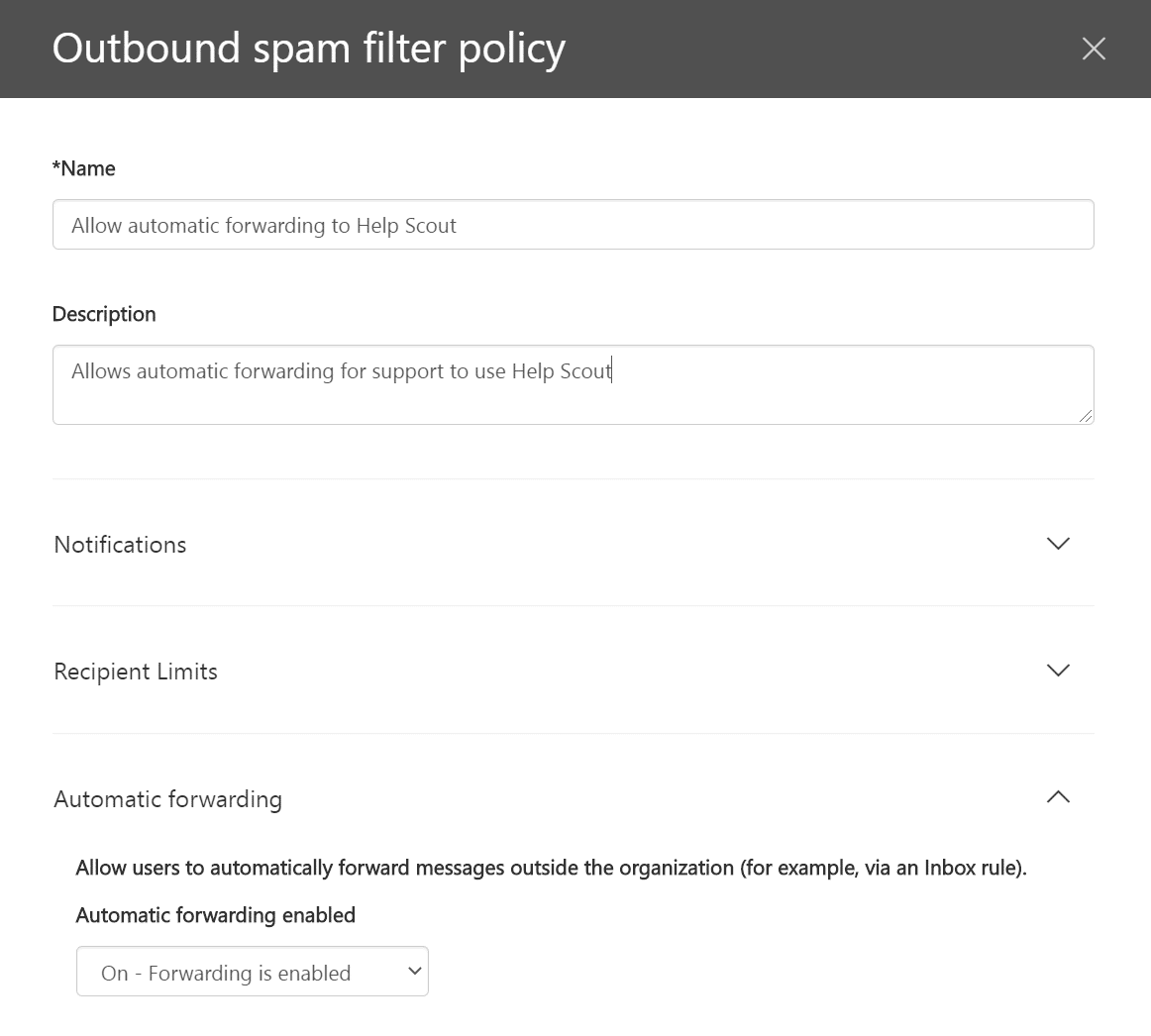Click the Automatic forwarding section heading

click(168, 799)
